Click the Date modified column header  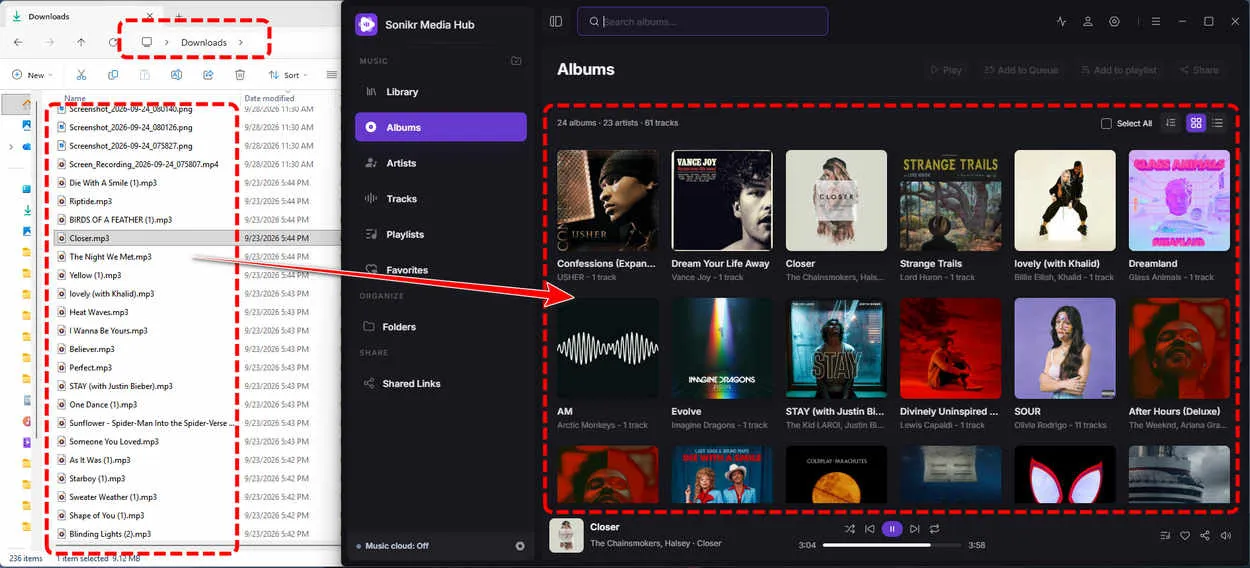[269, 98]
